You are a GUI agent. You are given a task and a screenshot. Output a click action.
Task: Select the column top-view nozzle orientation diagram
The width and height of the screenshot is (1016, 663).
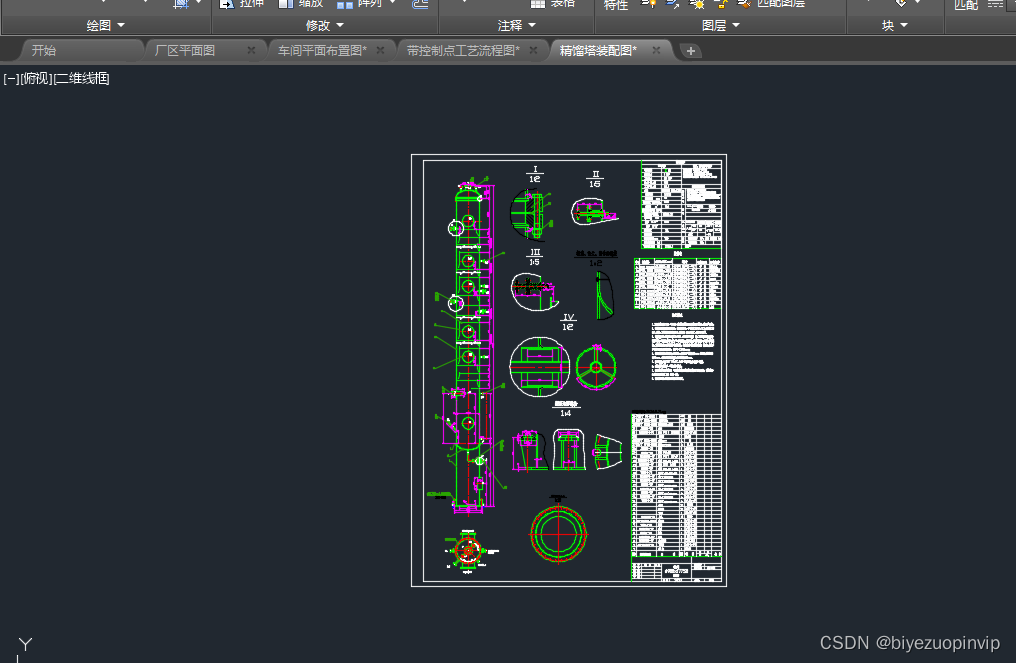[469, 552]
